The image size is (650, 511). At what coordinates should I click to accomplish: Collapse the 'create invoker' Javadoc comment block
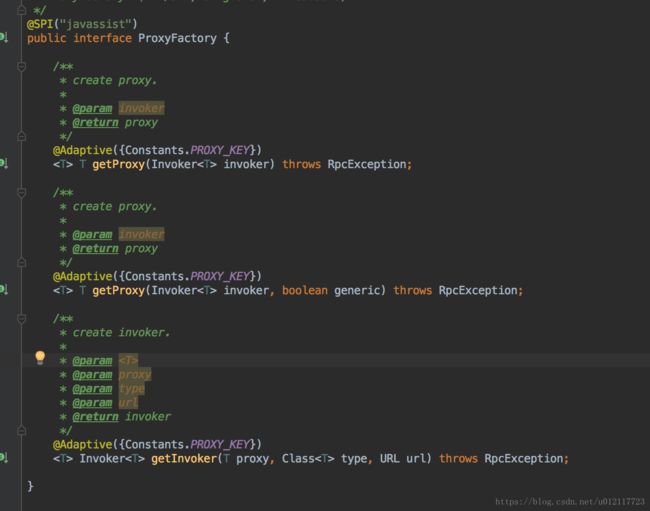click(21, 318)
